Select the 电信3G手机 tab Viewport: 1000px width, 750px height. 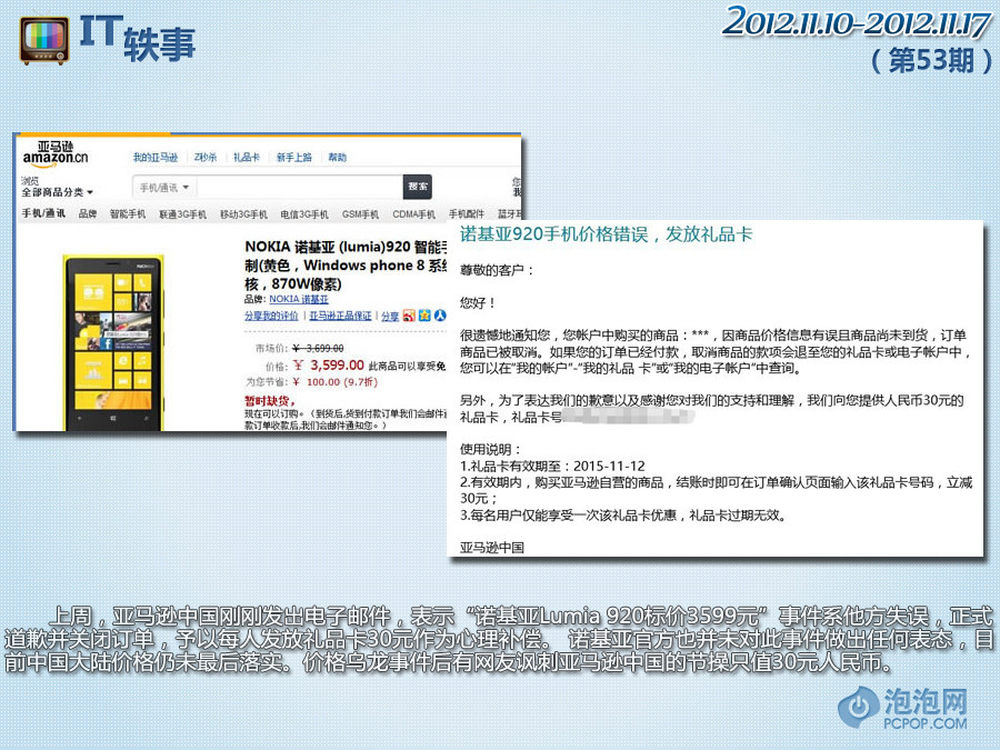(x=304, y=214)
